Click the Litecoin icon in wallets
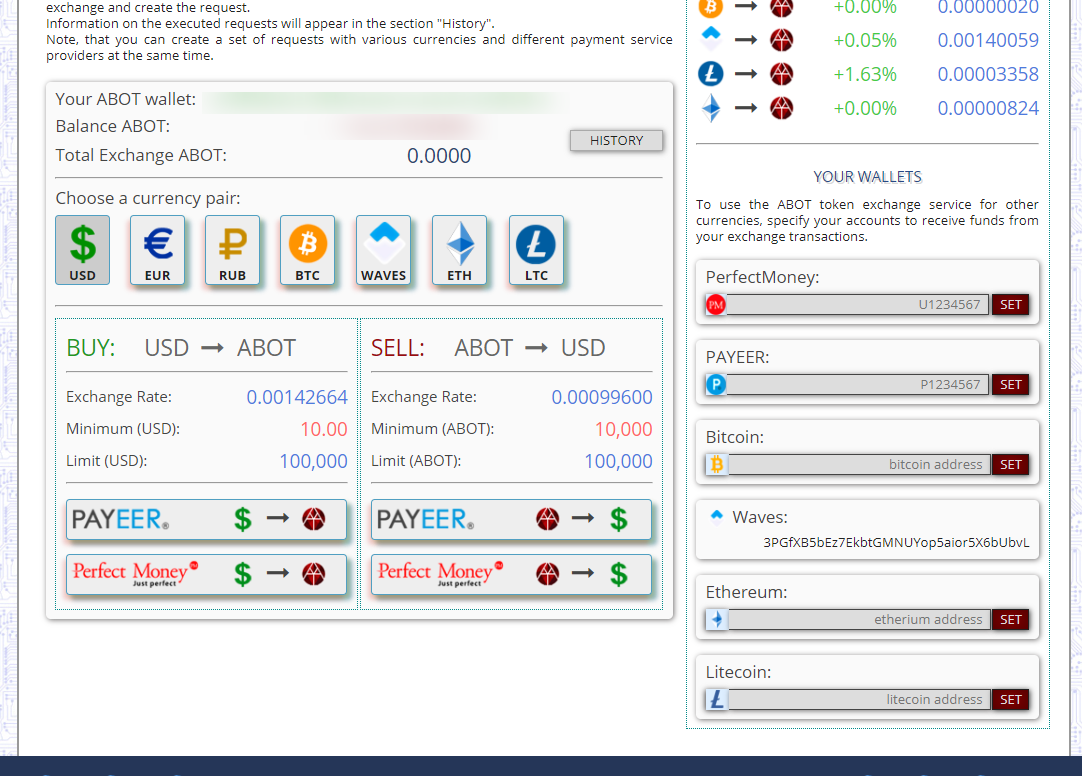Viewport: 1082px width, 776px height. point(717,699)
